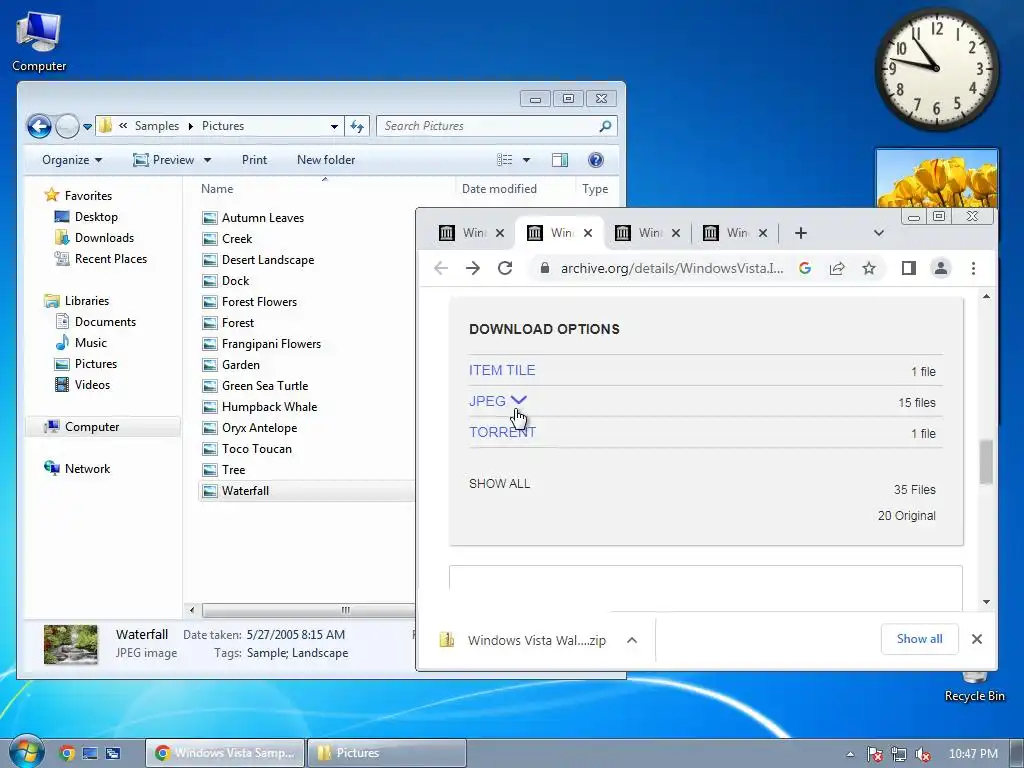Expand the Preview dropdown arrow
1024x768 pixels.
[207, 160]
